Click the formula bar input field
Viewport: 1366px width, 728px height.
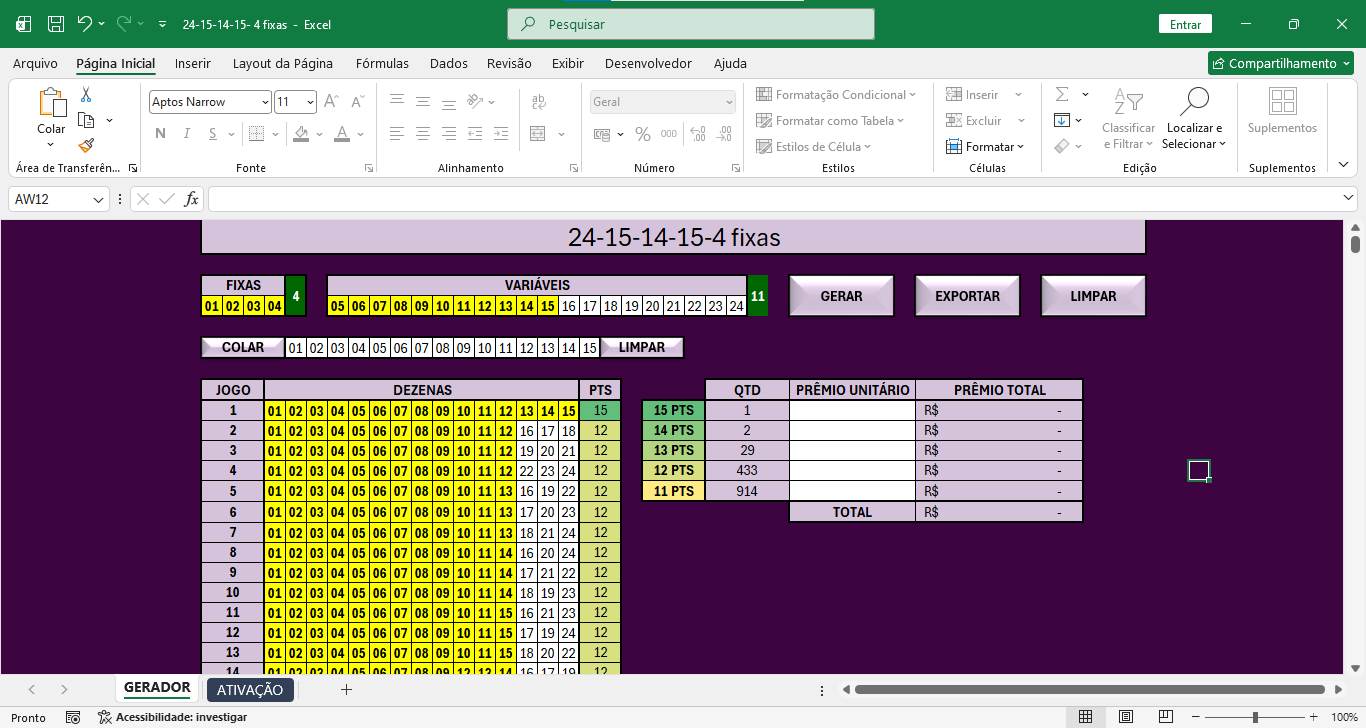click(x=772, y=199)
